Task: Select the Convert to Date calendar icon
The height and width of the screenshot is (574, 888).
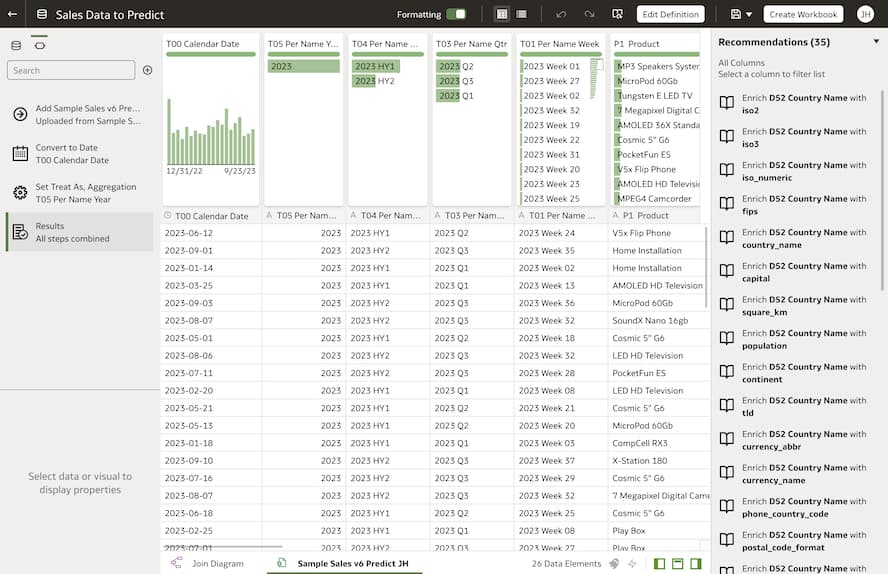Action: tap(19, 154)
